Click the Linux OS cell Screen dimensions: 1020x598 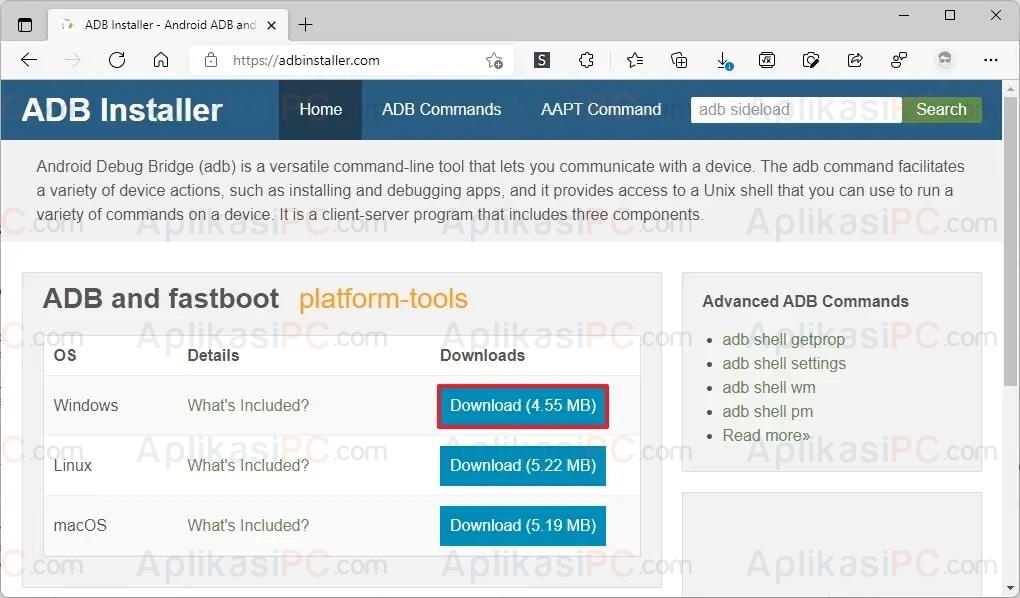pos(73,465)
